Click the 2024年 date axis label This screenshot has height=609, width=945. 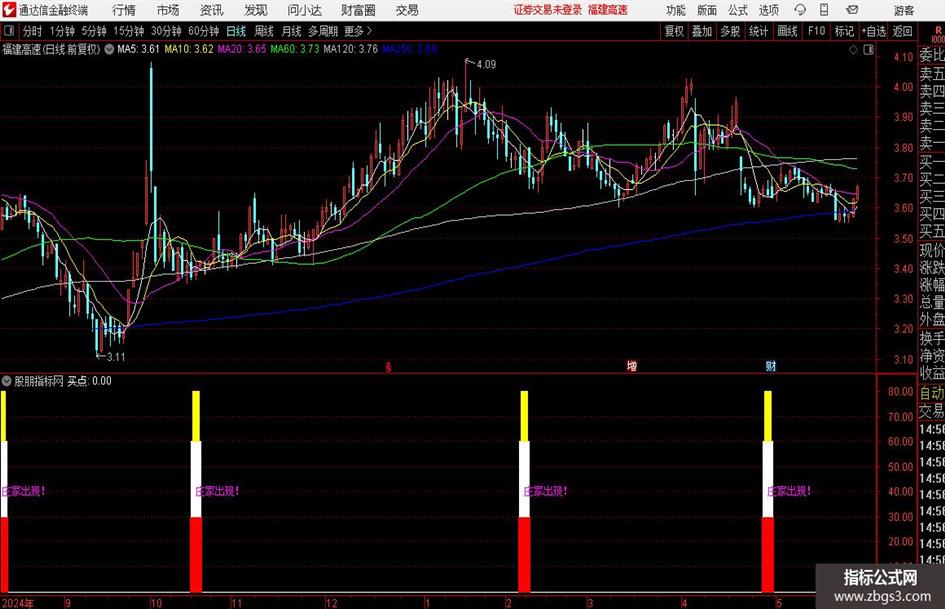[x=18, y=603]
